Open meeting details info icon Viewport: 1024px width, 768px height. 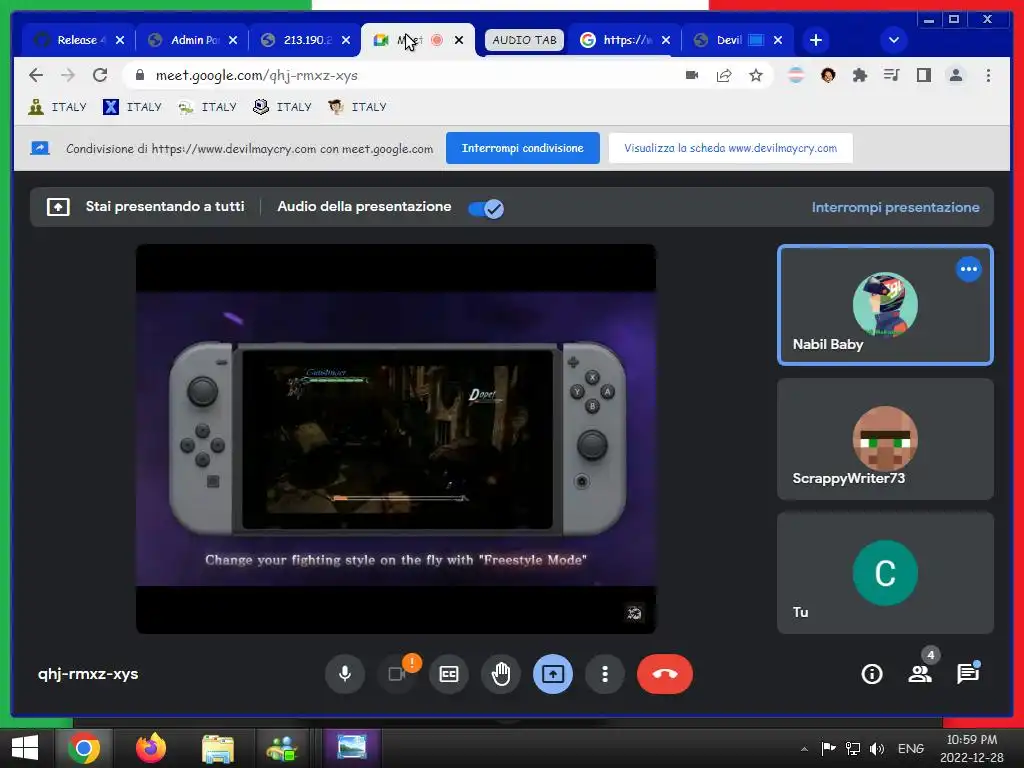[872, 674]
